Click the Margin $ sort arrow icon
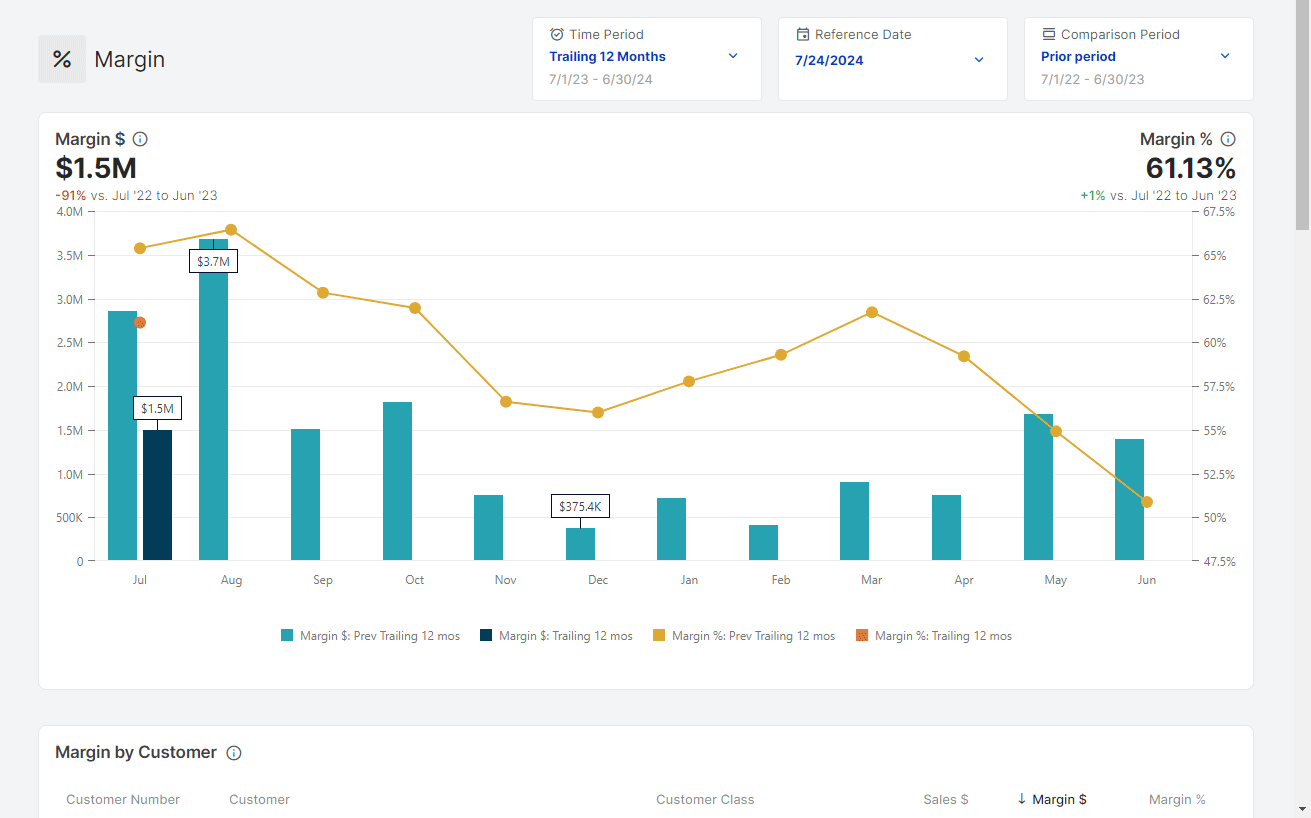 click(1021, 799)
